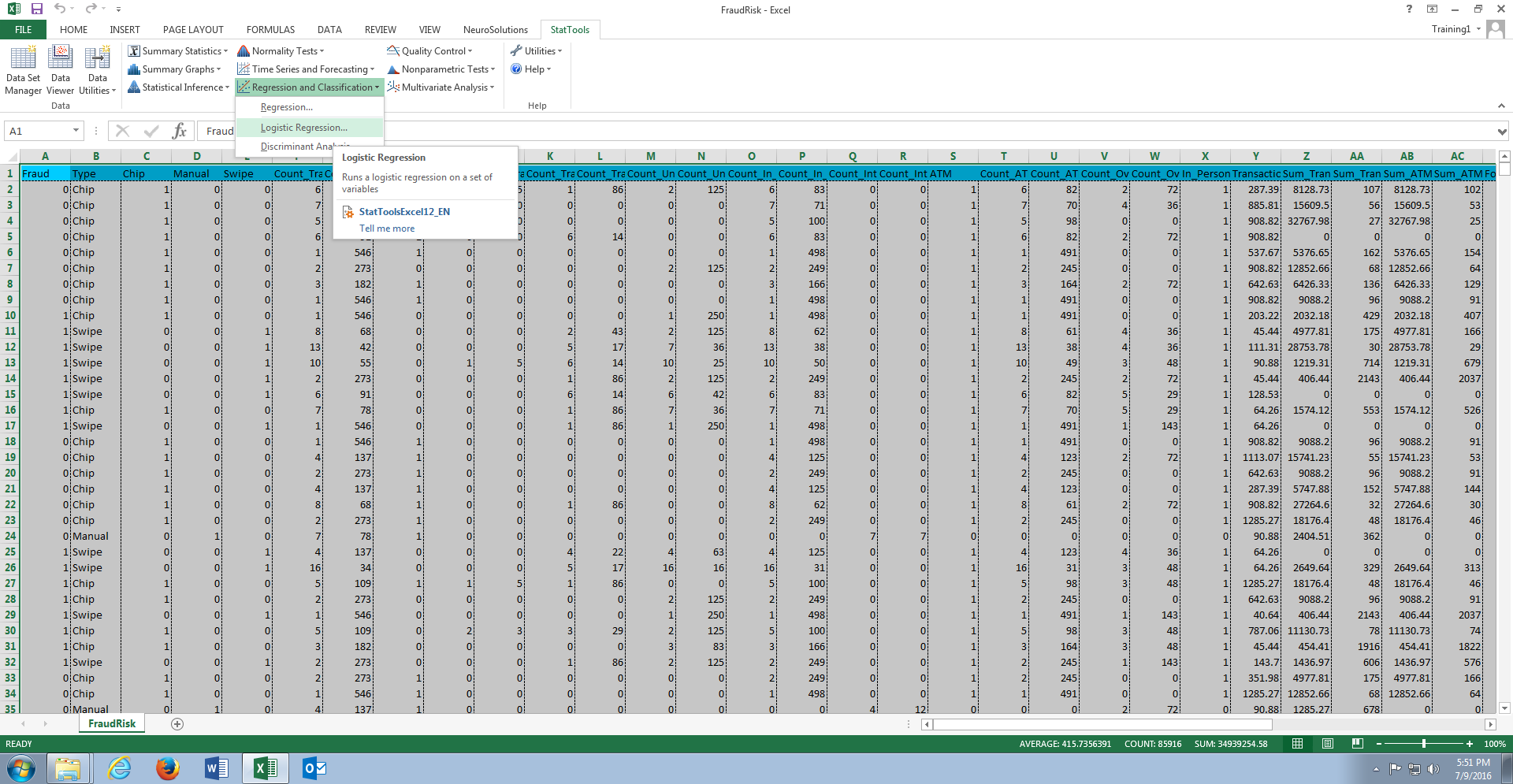Open the Data Set Manager

click(x=23, y=70)
